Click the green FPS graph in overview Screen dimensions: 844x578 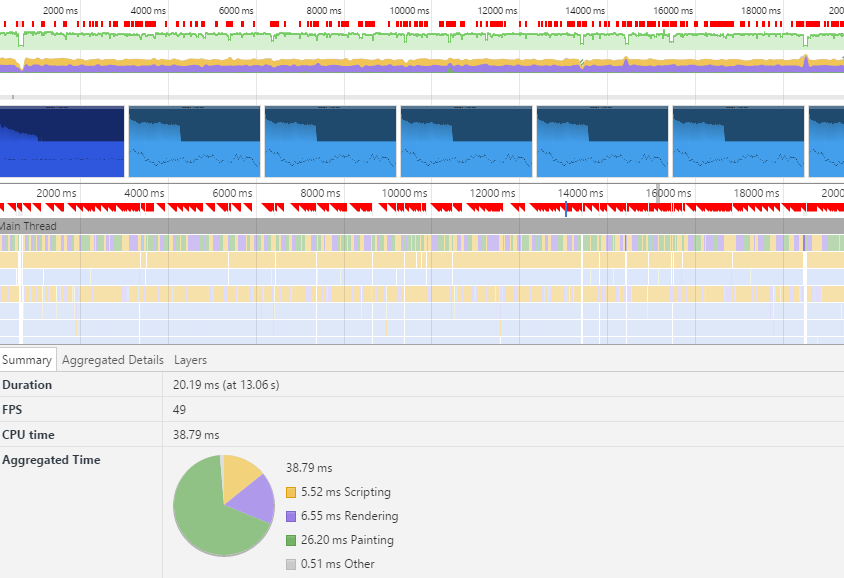click(x=300, y=40)
